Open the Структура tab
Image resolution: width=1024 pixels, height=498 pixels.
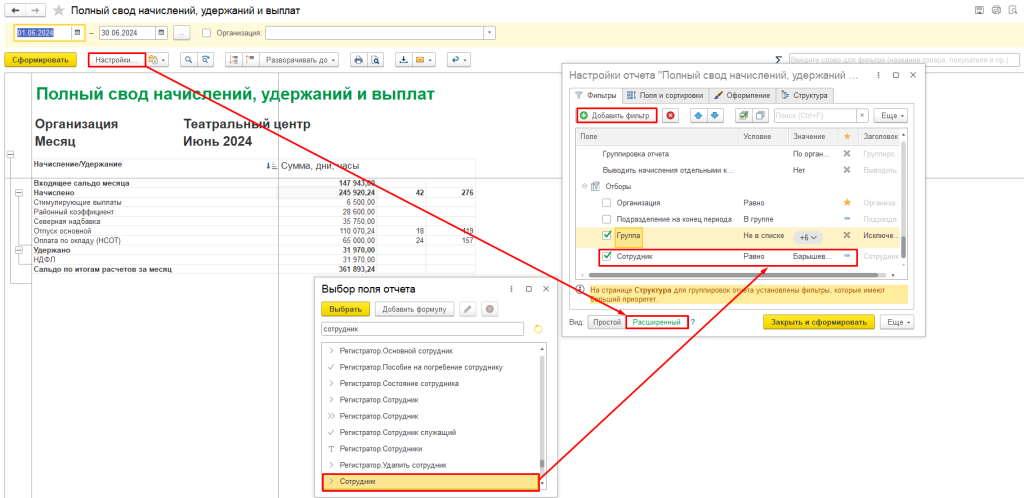[804, 95]
